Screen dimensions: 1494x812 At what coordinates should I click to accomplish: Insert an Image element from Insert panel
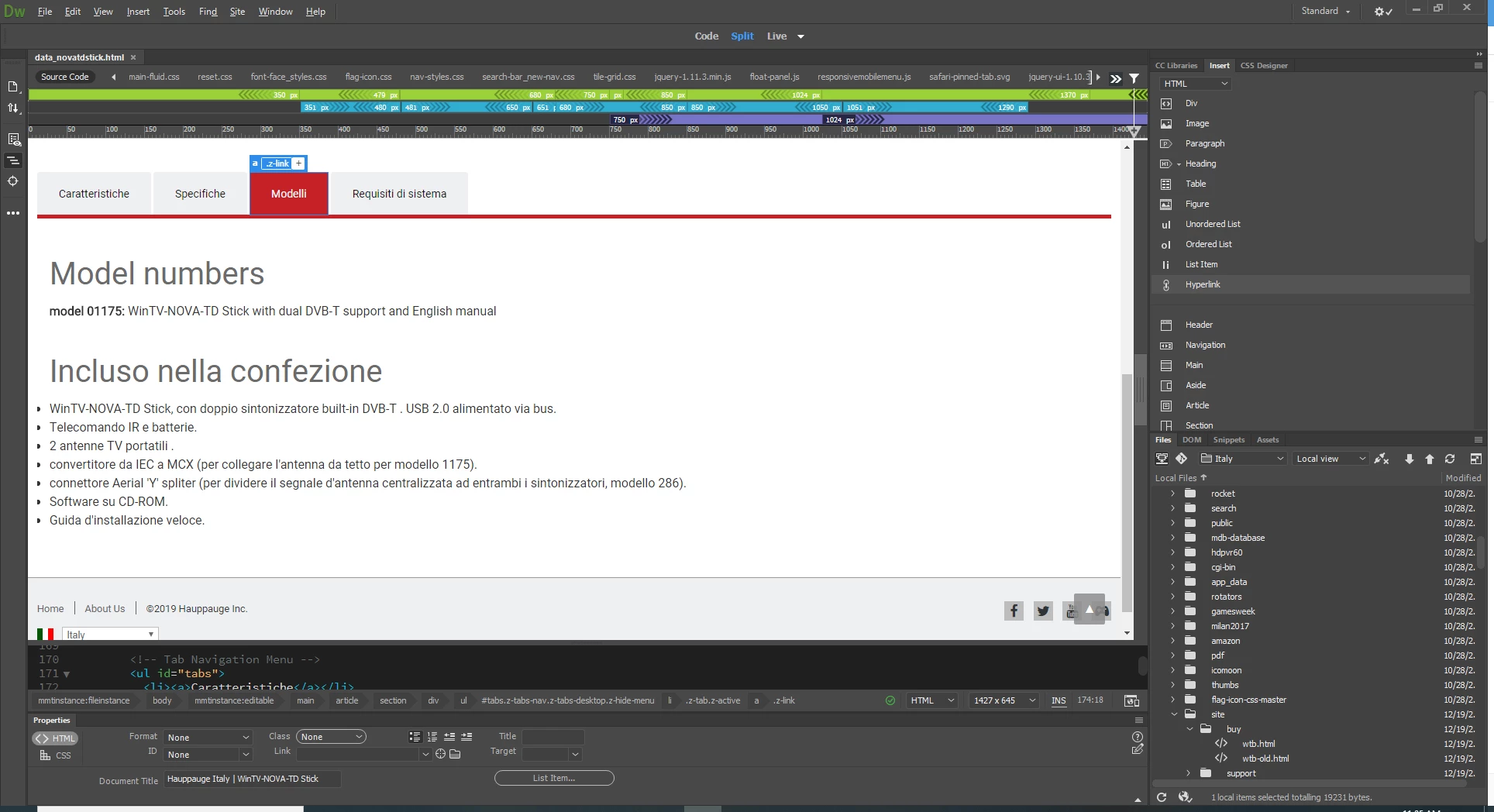point(1196,123)
